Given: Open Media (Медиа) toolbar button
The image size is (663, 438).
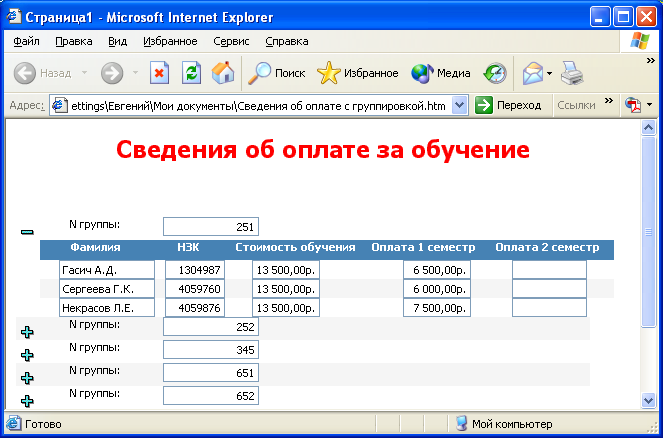Looking at the screenshot, I should (441, 73).
